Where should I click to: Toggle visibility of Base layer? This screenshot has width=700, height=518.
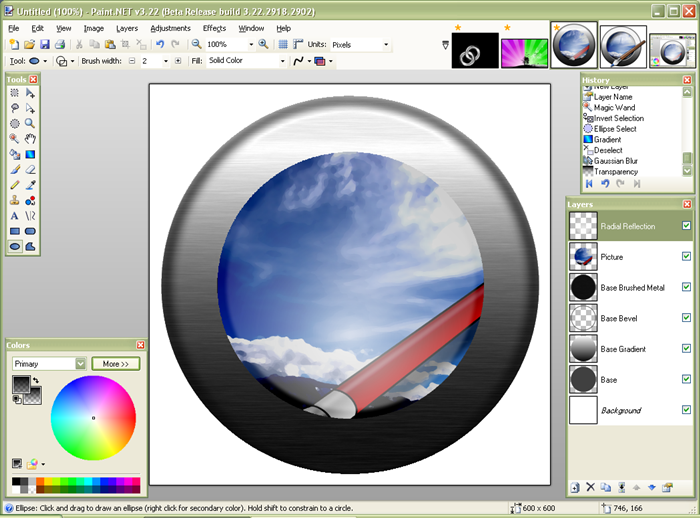click(686, 379)
